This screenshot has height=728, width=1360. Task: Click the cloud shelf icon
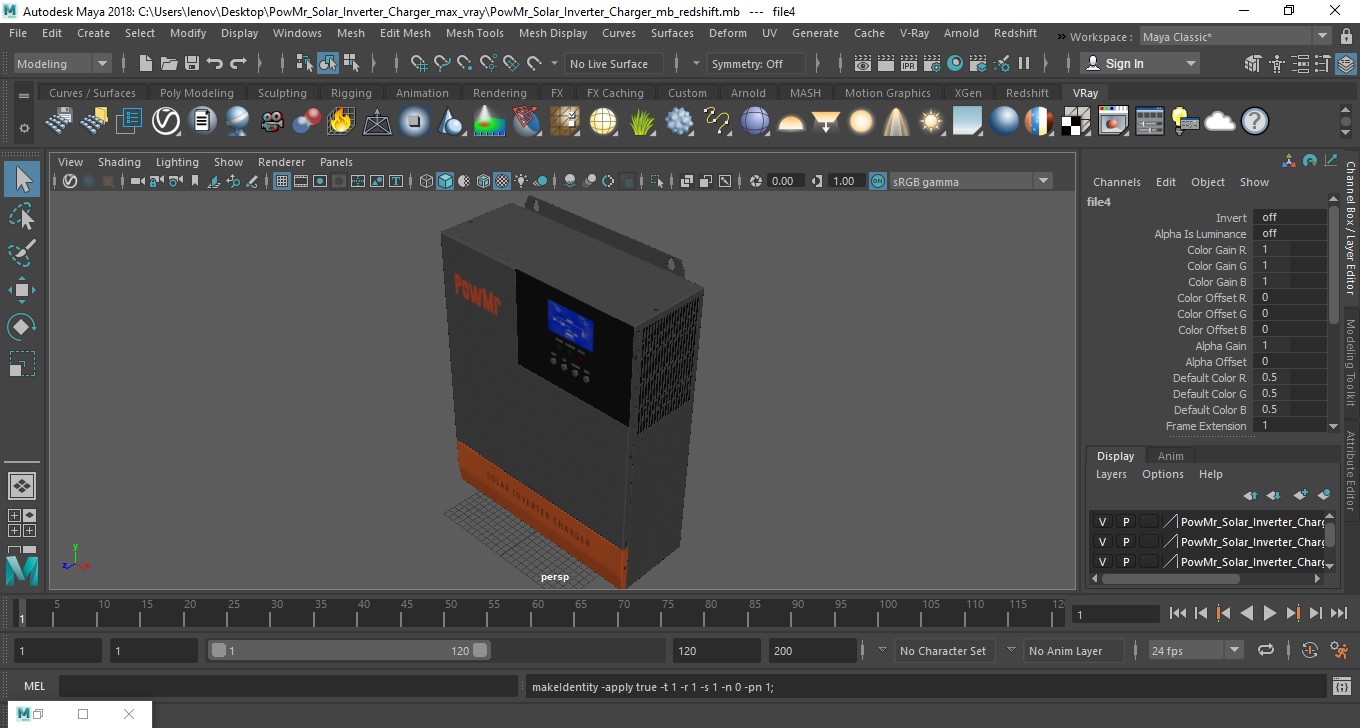pos(1220,122)
